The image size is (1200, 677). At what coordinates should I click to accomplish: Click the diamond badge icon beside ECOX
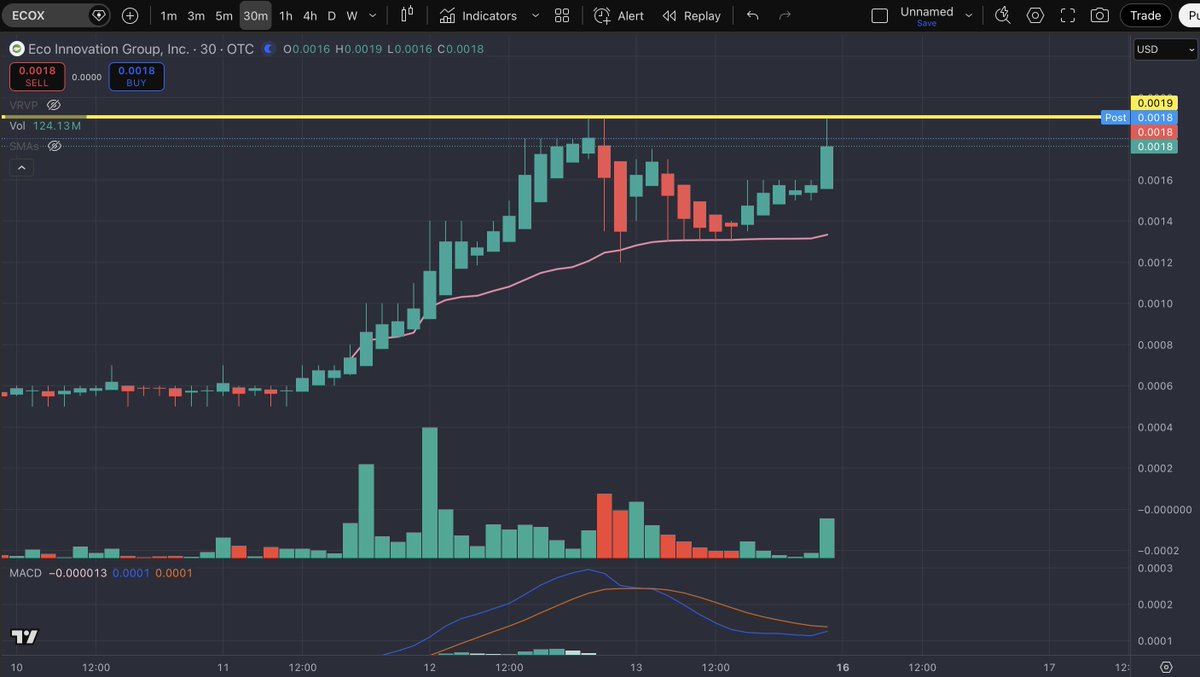[x=98, y=16]
